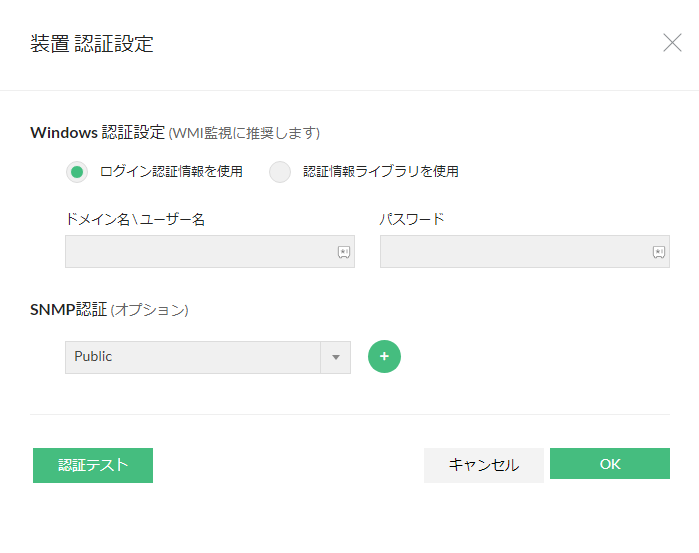Click the autofill icon in the username field
This screenshot has width=699, height=553.
click(x=343, y=253)
